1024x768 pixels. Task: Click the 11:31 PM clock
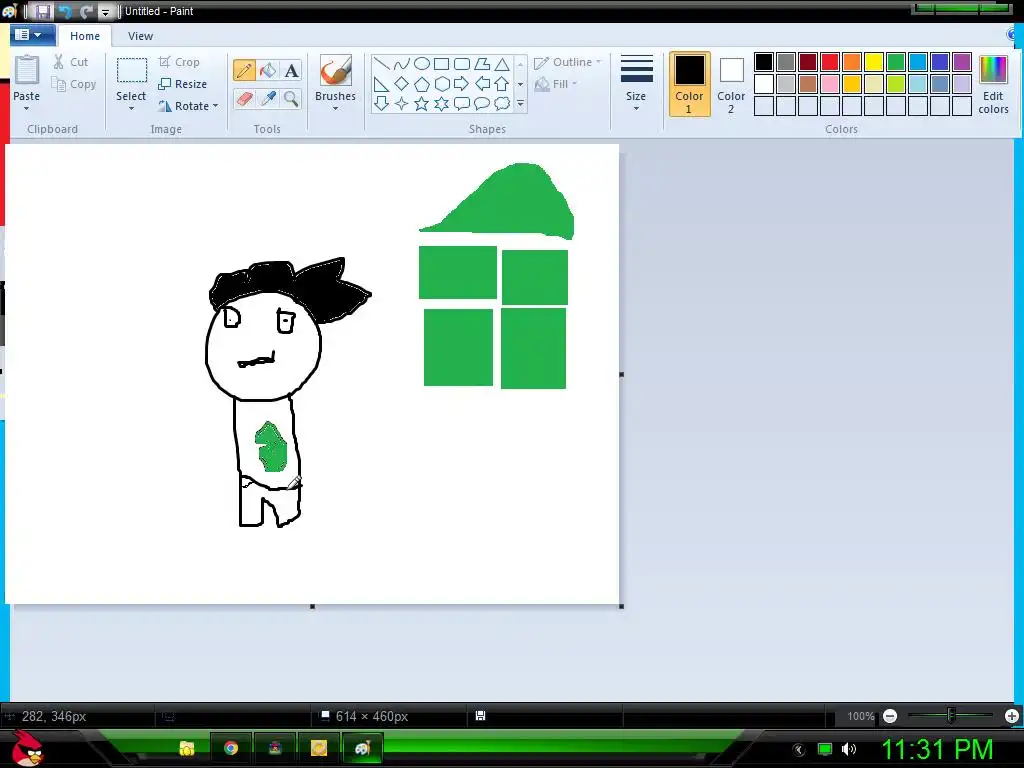click(937, 749)
